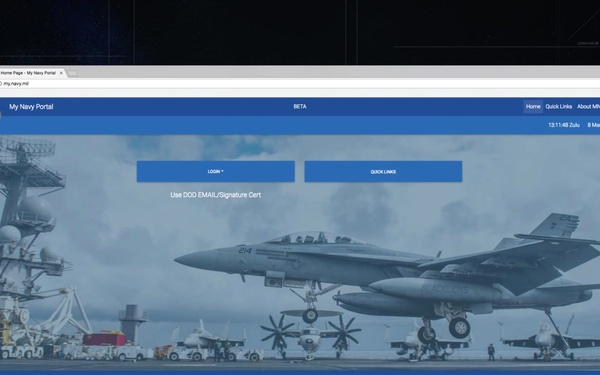Close the My Navy Portal browser tab
Viewport: 600px width, 375px height.
tap(61, 73)
